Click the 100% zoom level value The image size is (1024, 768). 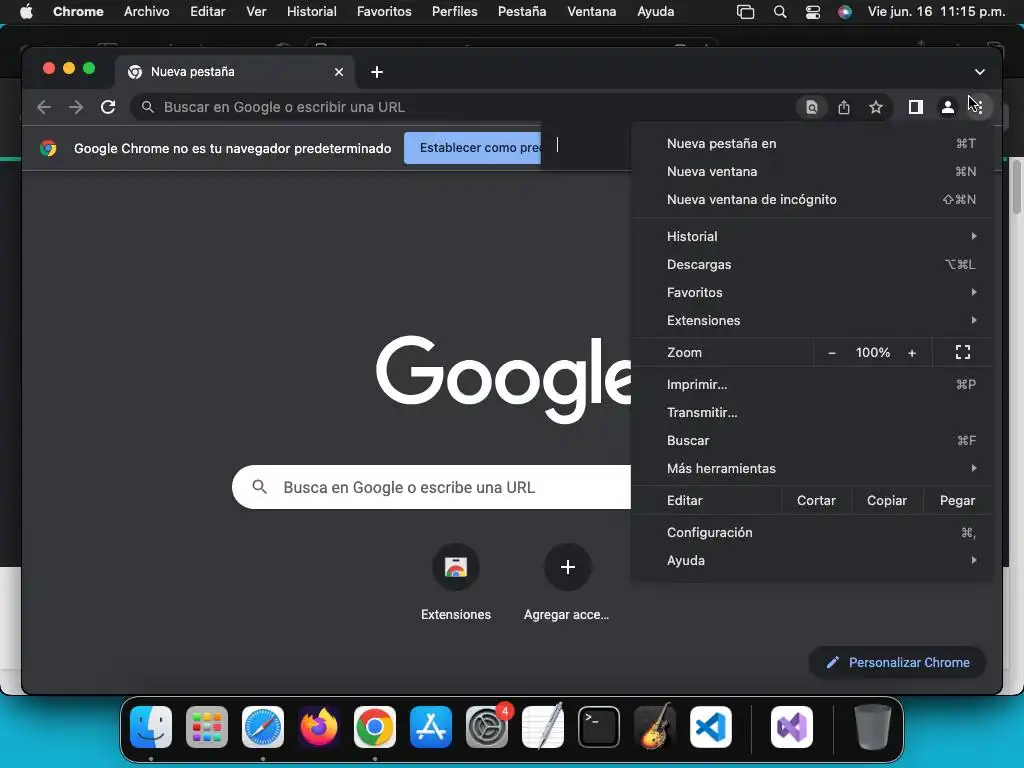coord(872,353)
